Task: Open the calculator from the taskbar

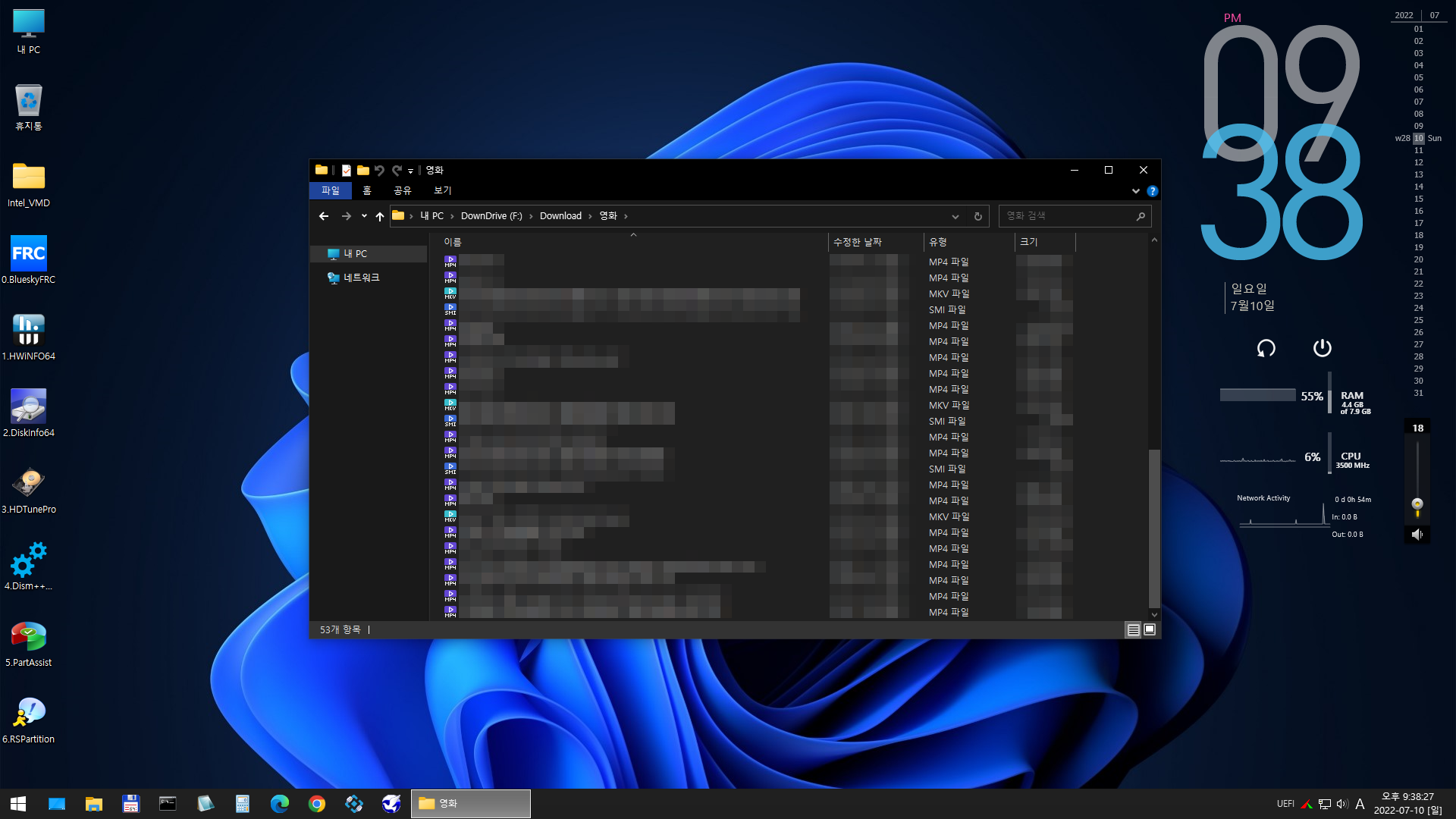Action: click(243, 804)
